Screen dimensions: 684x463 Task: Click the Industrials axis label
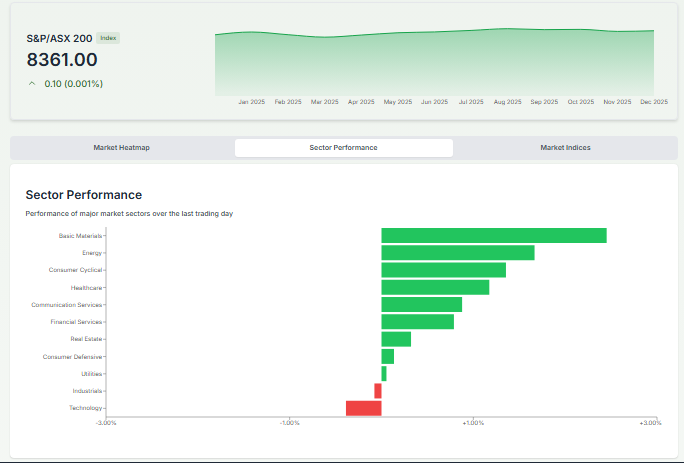[x=87, y=391]
